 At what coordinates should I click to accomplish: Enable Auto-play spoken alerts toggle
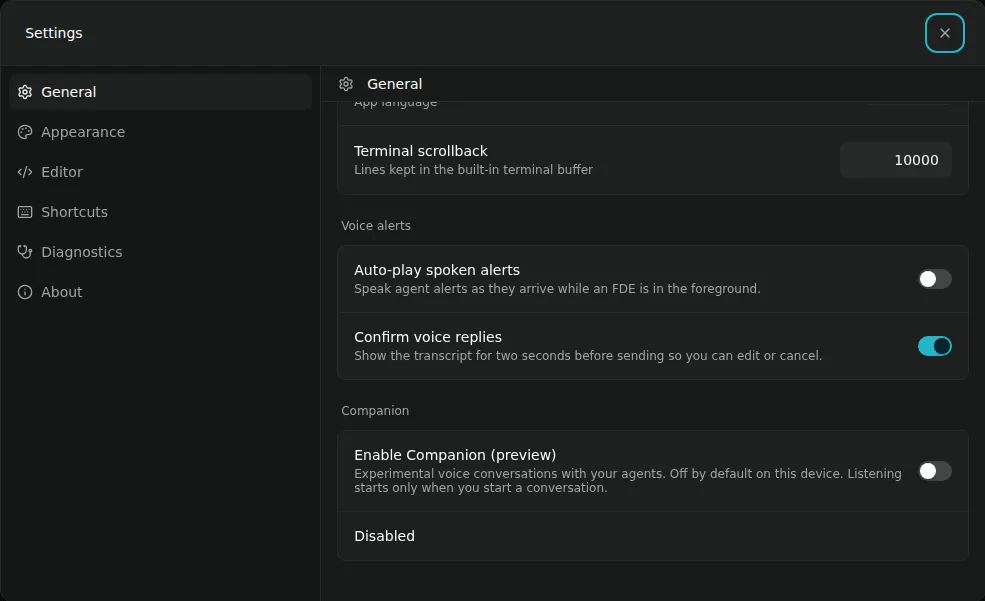coord(935,279)
